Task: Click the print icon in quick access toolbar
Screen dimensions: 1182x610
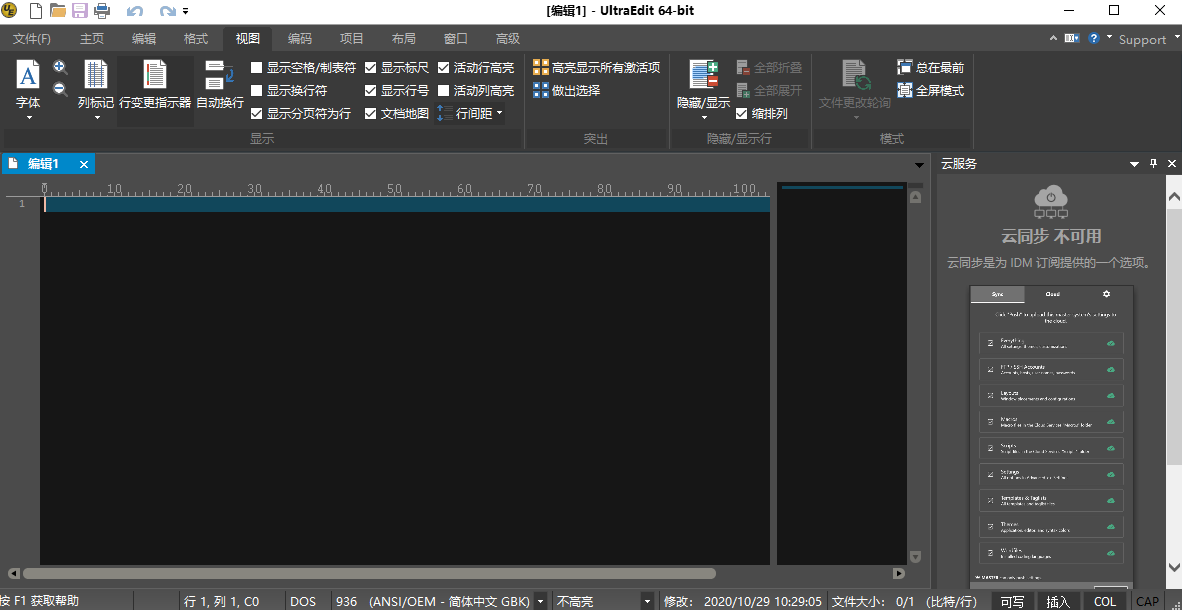Action: 102,11
